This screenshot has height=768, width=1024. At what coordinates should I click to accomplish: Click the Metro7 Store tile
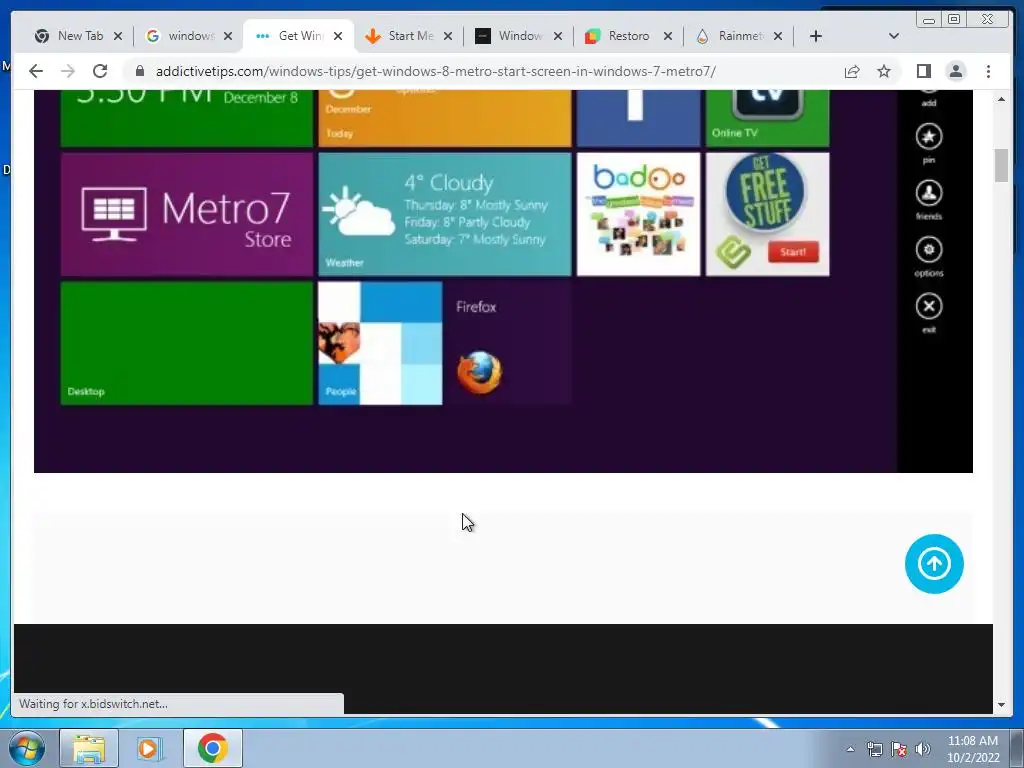point(187,214)
